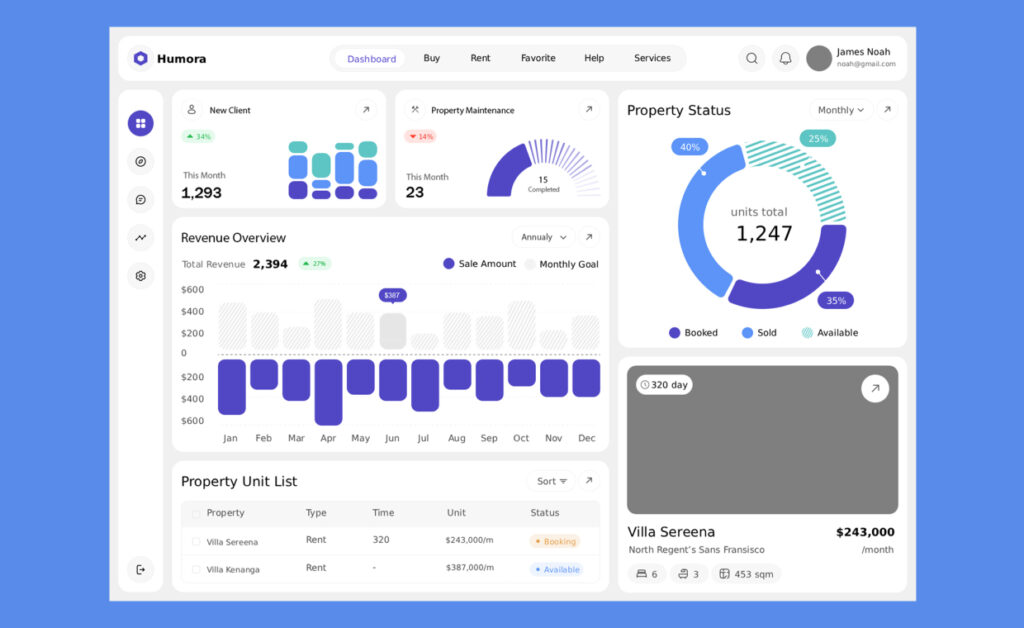Click the 320 day badge on villa image

[664, 385]
